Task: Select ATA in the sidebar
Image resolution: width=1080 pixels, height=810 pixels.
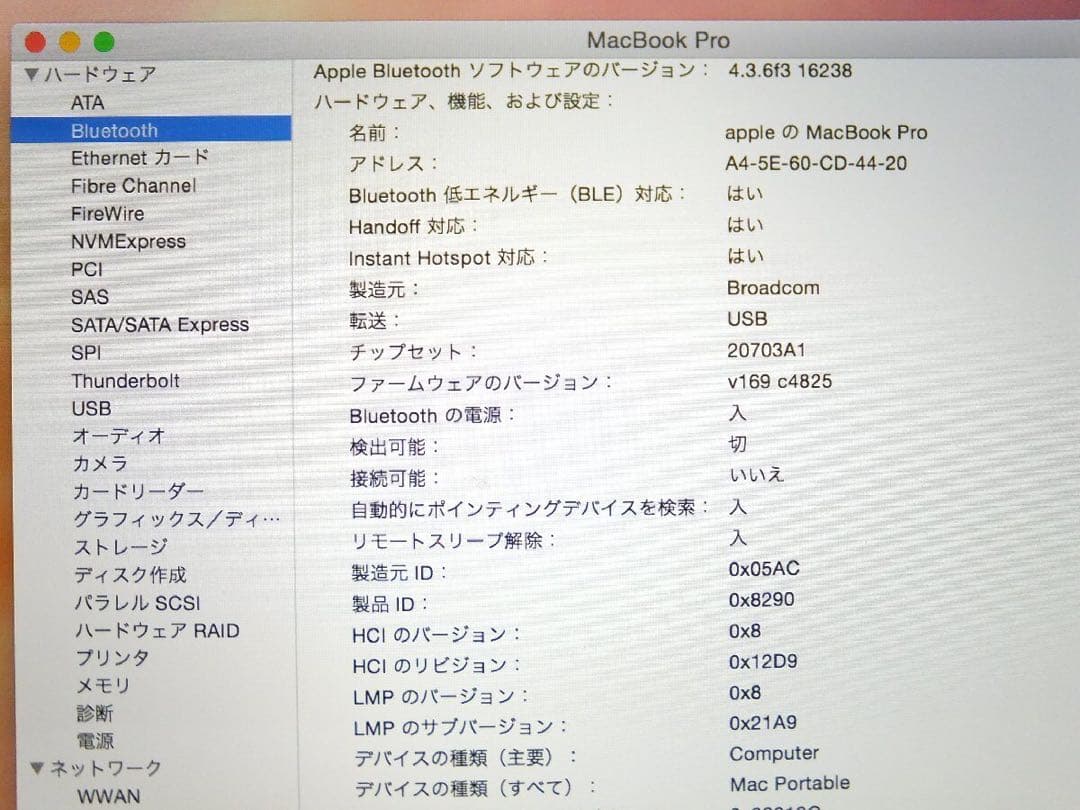Action: [87, 103]
